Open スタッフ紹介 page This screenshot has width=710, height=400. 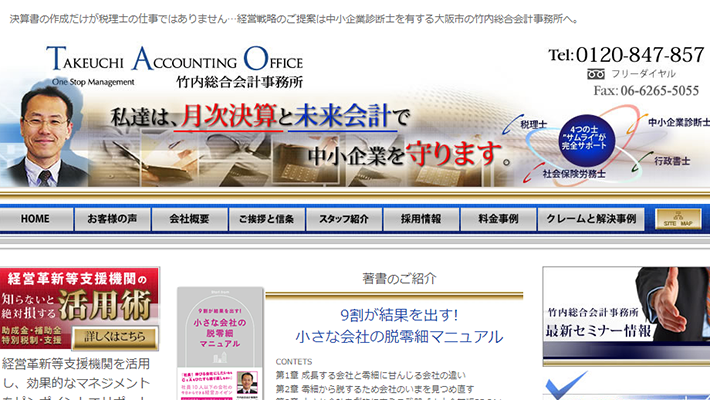tap(344, 219)
